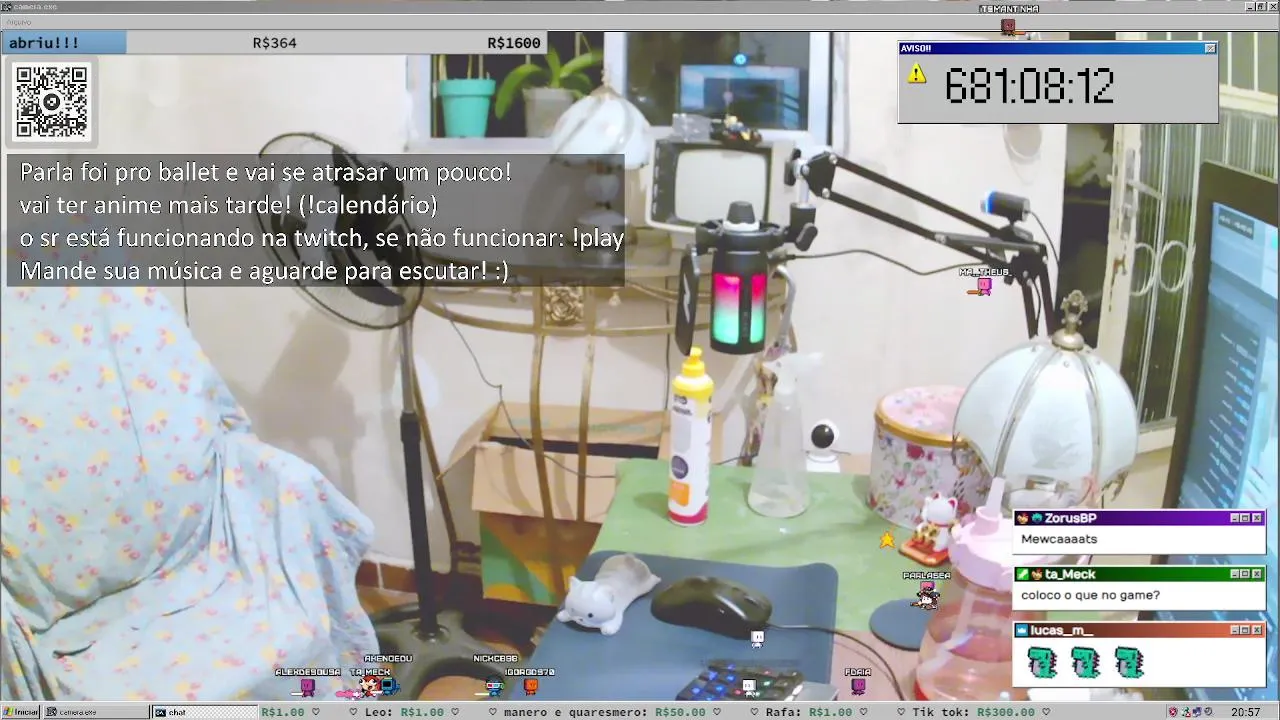Image resolution: width=1280 pixels, height=720 pixels.
Task: Click the PARLASEA pixel avatar
Action: [927, 595]
